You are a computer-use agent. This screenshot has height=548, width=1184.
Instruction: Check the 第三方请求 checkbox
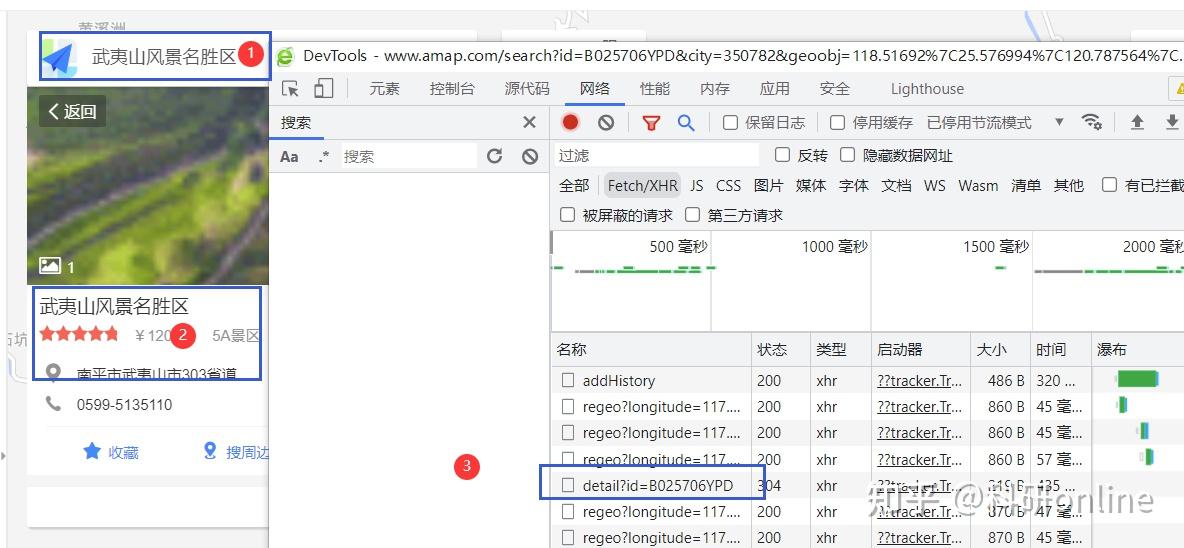tap(692, 215)
